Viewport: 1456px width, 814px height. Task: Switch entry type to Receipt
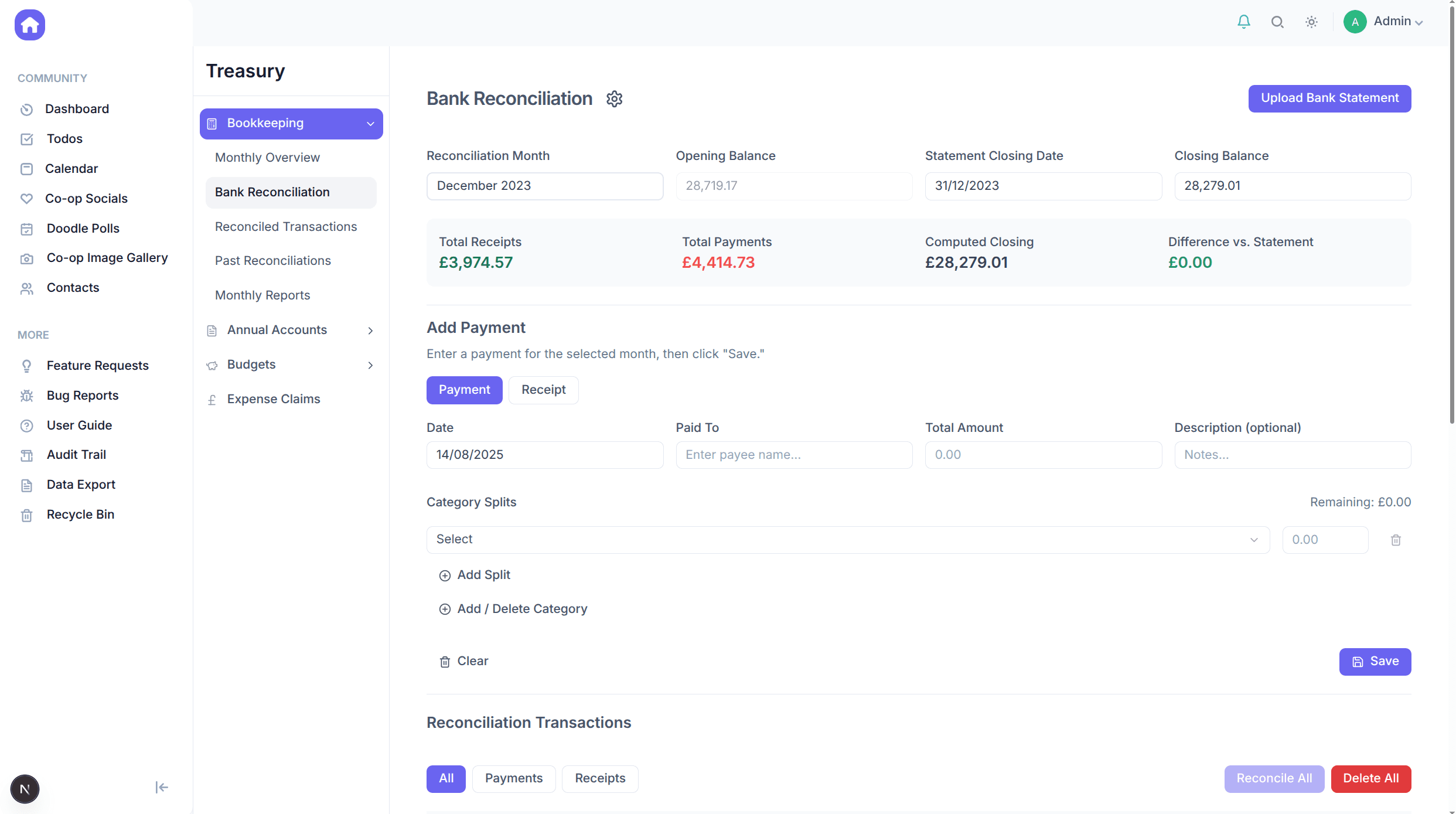point(543,390)
